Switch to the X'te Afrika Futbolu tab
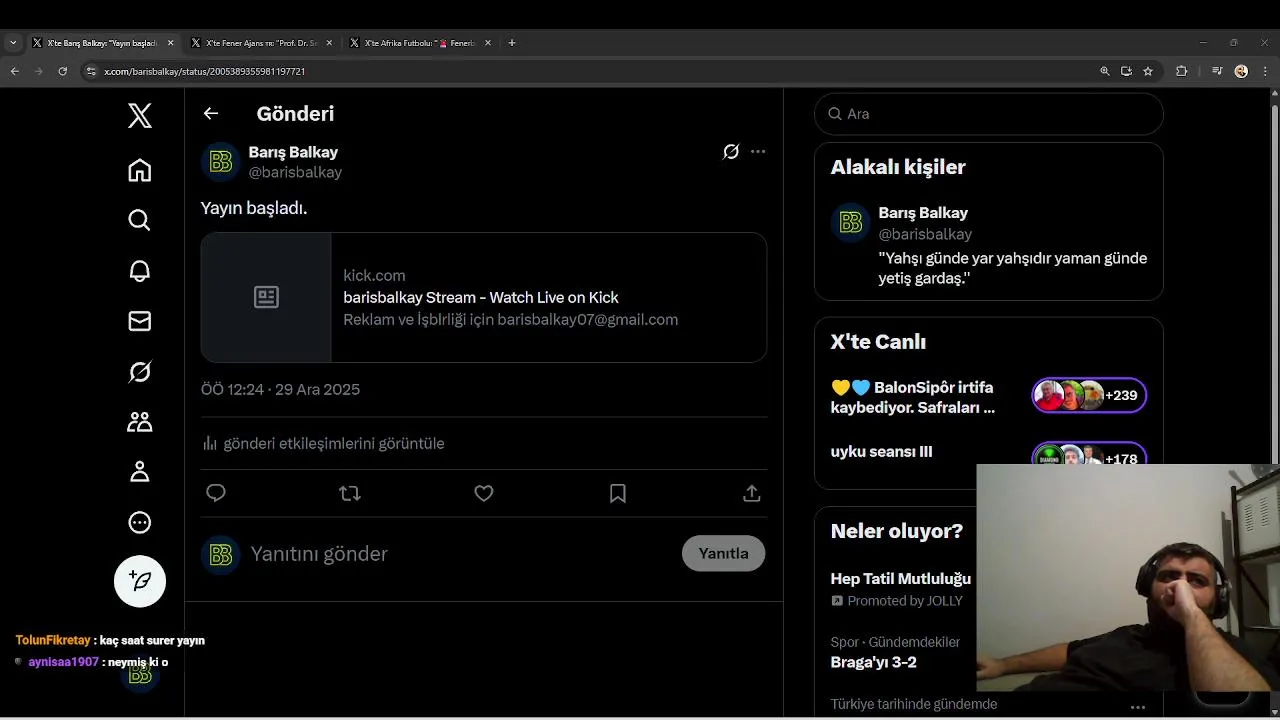The image size is (1280, 720). pos(418,43)
